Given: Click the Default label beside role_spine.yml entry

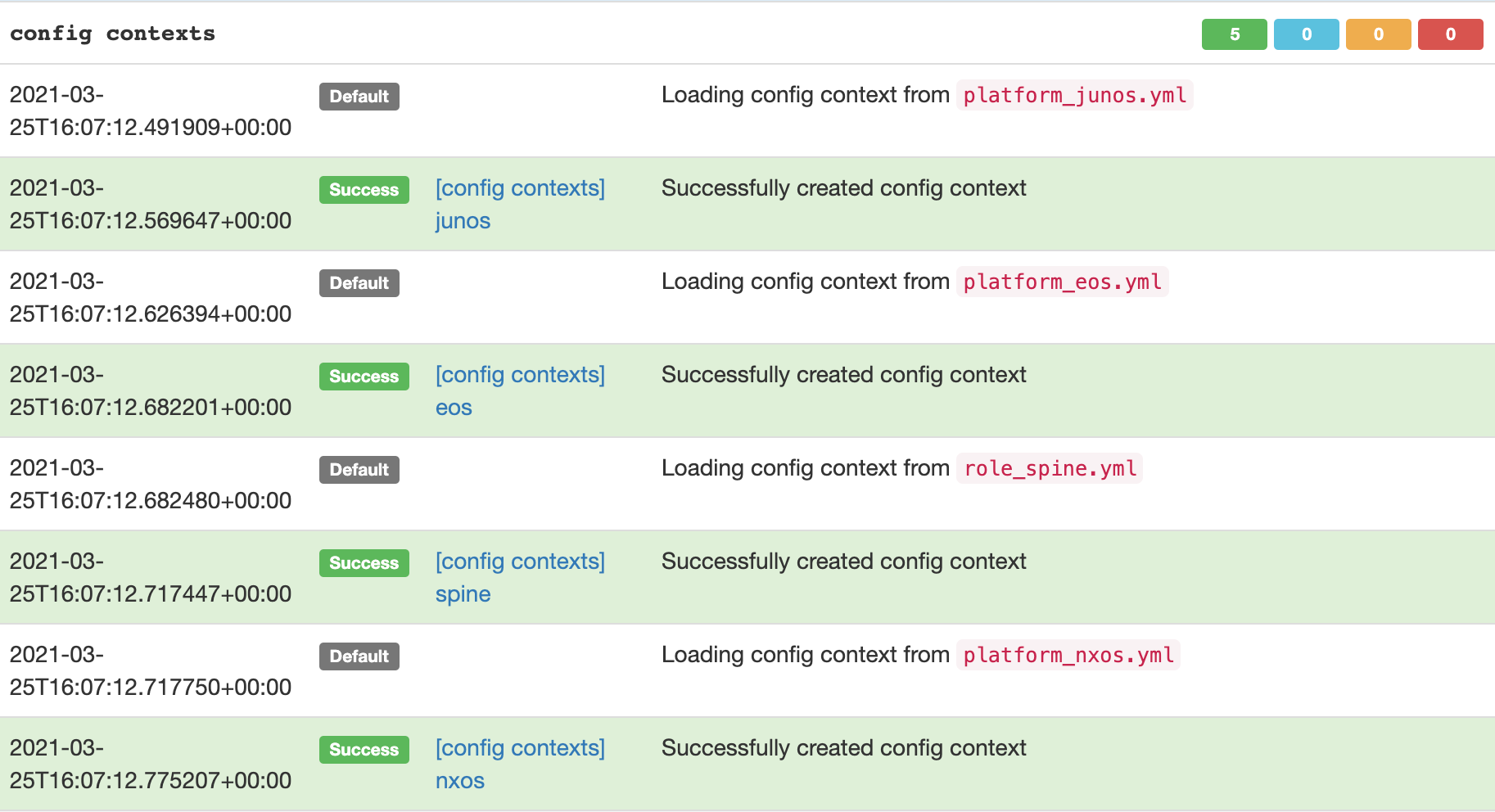Looking at the screenshot, I should click(x=359, y=469).
